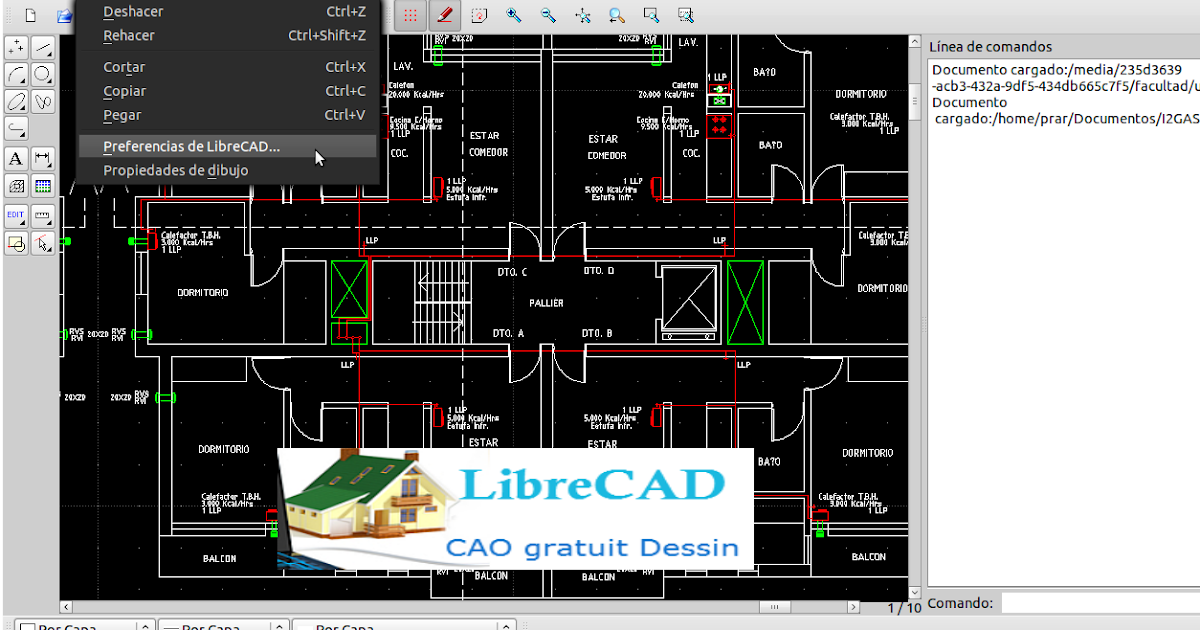Select the Spline tool
Image resolution: width=1200 pixels, height=630 pixels.
tap(42, 101)
